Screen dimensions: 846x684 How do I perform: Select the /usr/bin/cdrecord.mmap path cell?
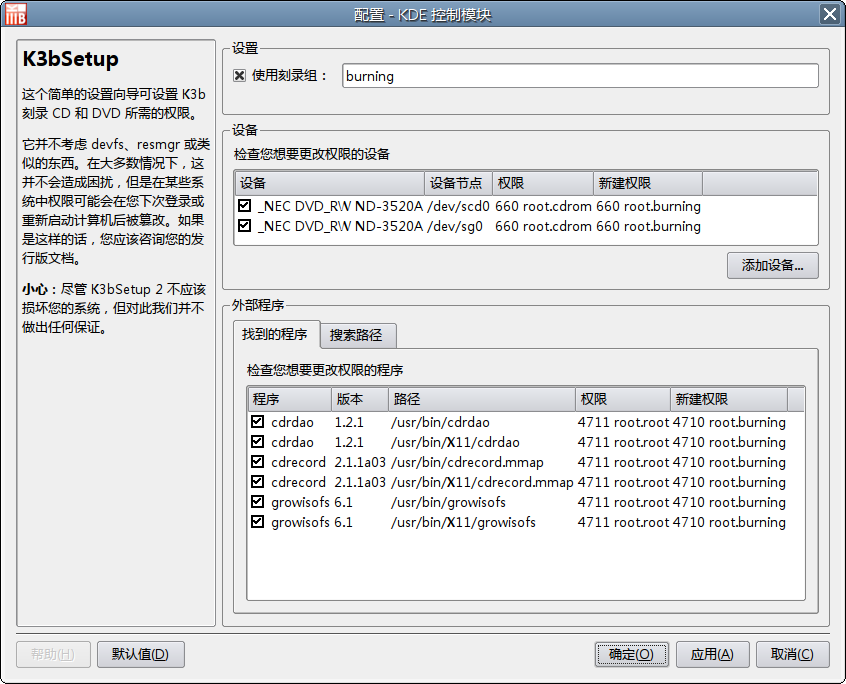467,462
